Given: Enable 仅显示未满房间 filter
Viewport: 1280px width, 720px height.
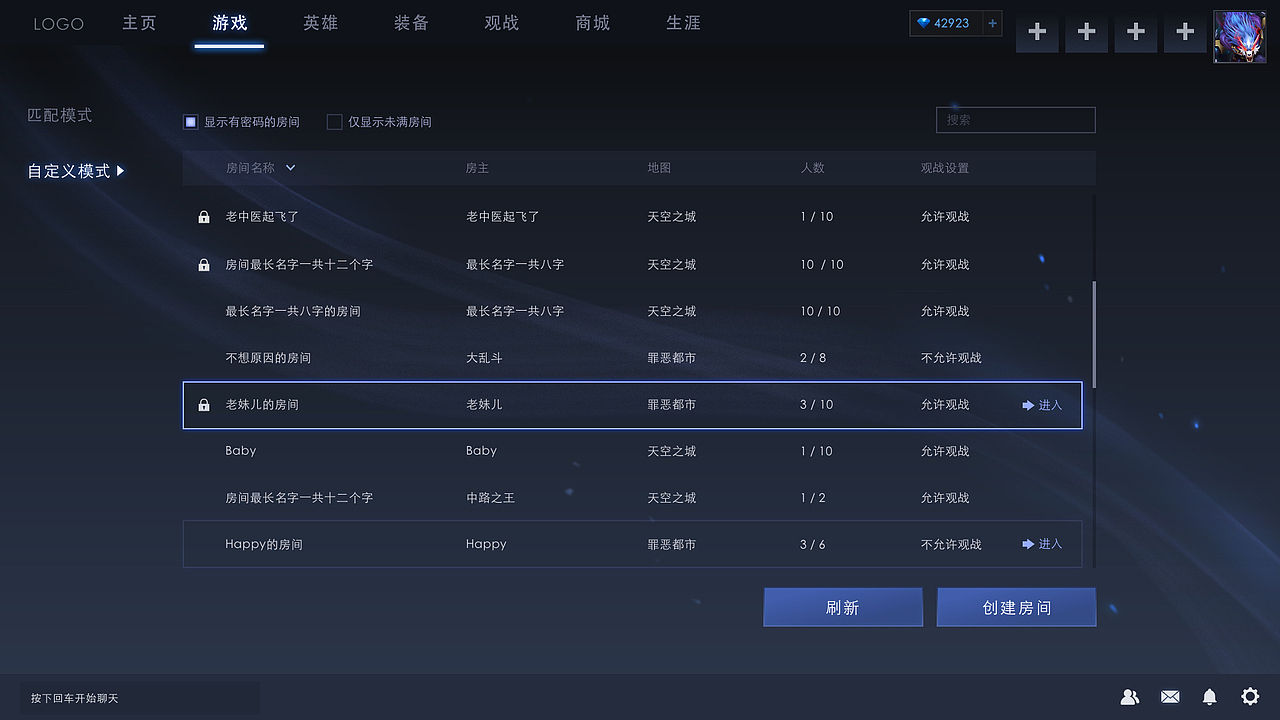Looking at the screenshot, I should pos(335,121).
